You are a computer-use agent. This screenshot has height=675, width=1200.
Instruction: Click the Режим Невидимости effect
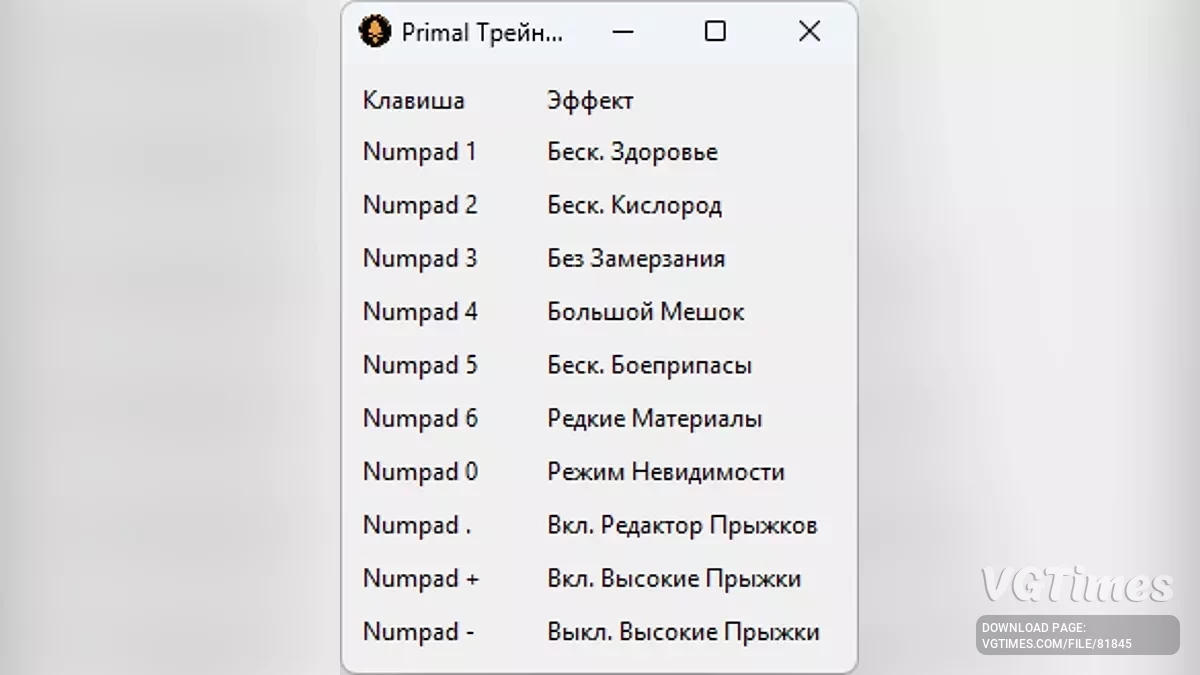coord(665,472)
